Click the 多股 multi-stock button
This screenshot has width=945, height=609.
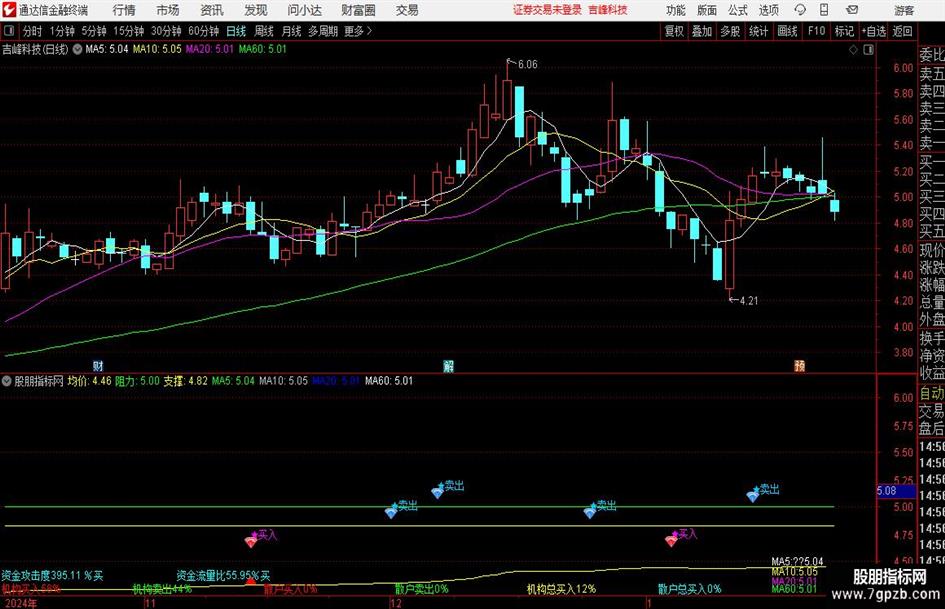pyautogui.click(x=730, y=31)
